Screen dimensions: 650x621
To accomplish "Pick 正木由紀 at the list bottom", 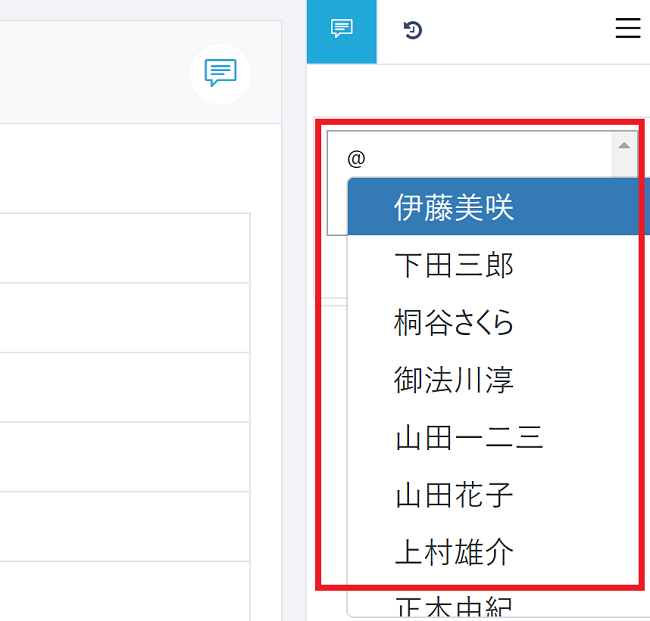I will tap(454, 606).
